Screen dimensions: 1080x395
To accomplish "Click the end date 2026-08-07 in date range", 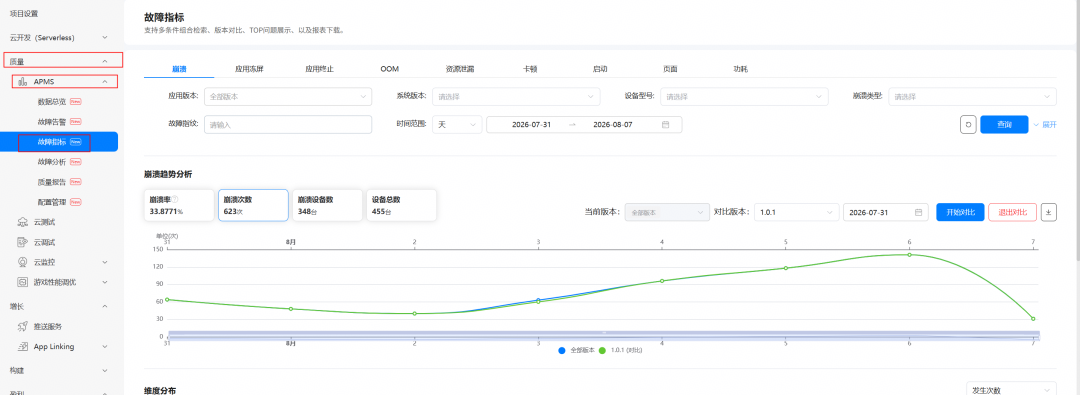I will [x=612, y=125].
